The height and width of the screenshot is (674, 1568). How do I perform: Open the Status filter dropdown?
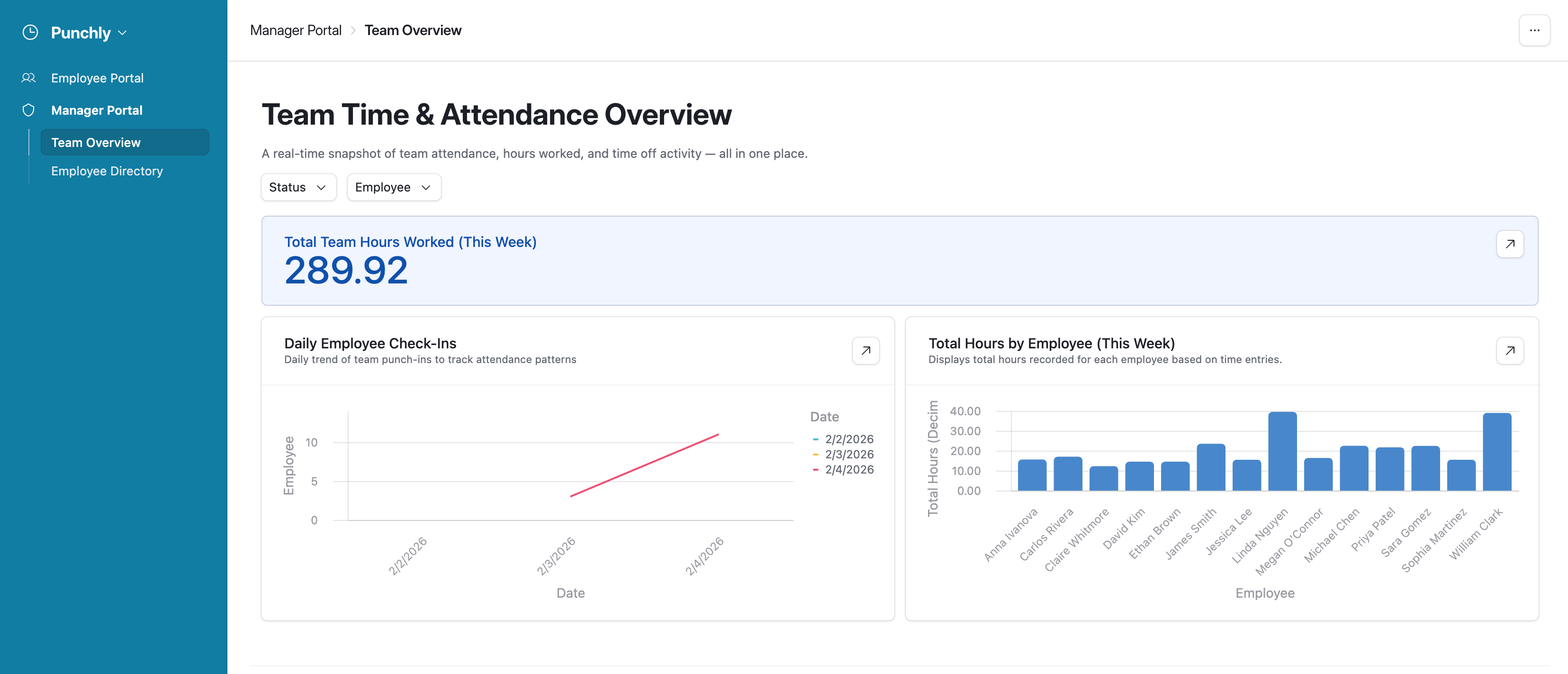[298, 188]
